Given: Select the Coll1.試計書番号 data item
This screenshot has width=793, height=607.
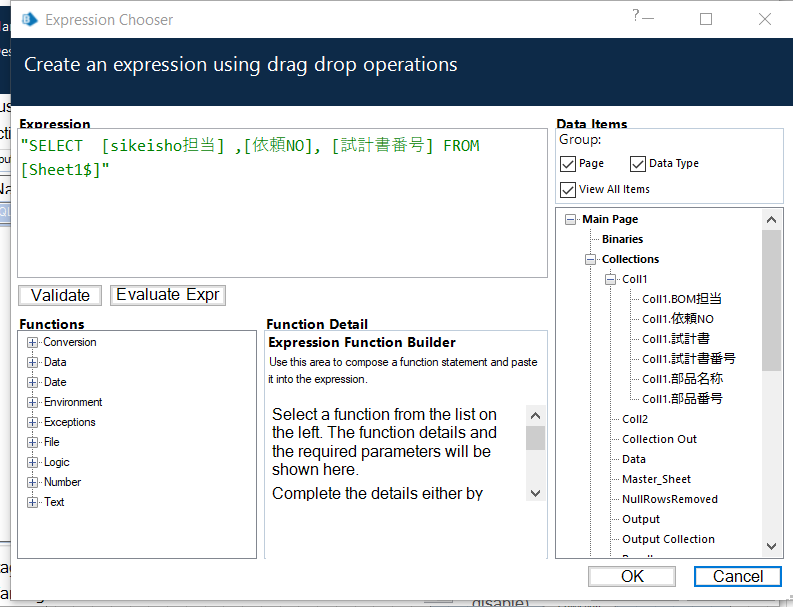Looking at the screenshot, I should tap(688, 359).
